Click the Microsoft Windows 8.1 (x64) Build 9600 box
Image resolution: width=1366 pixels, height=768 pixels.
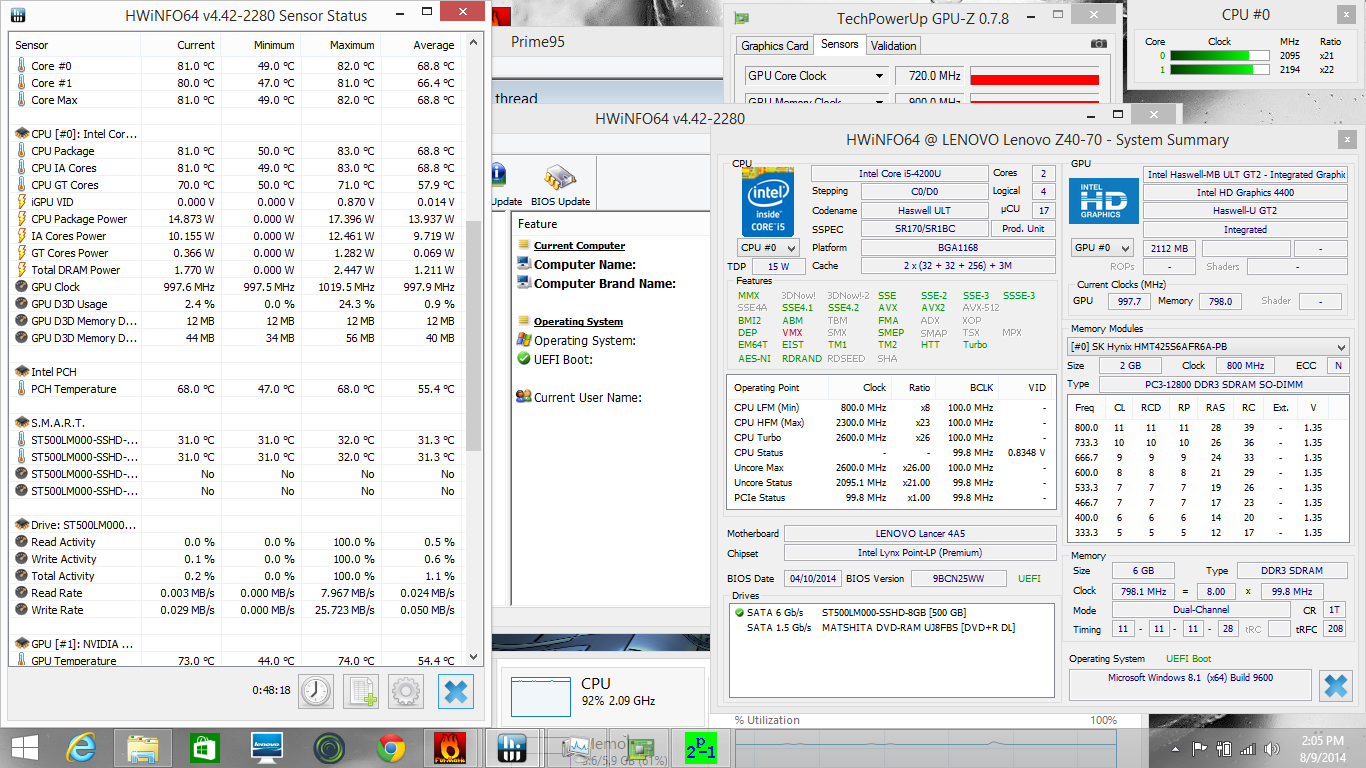1190,685
